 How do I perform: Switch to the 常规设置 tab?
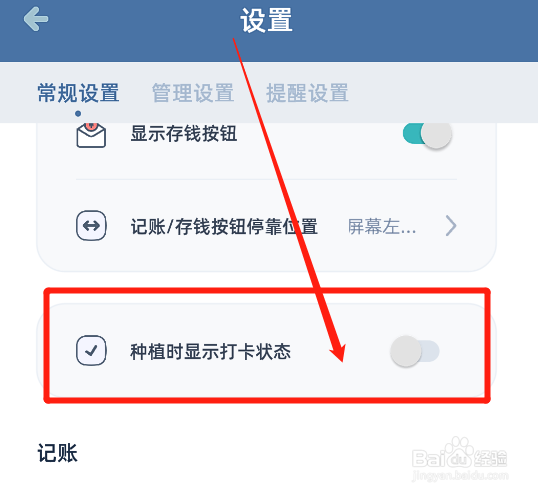tap(78, 93)
